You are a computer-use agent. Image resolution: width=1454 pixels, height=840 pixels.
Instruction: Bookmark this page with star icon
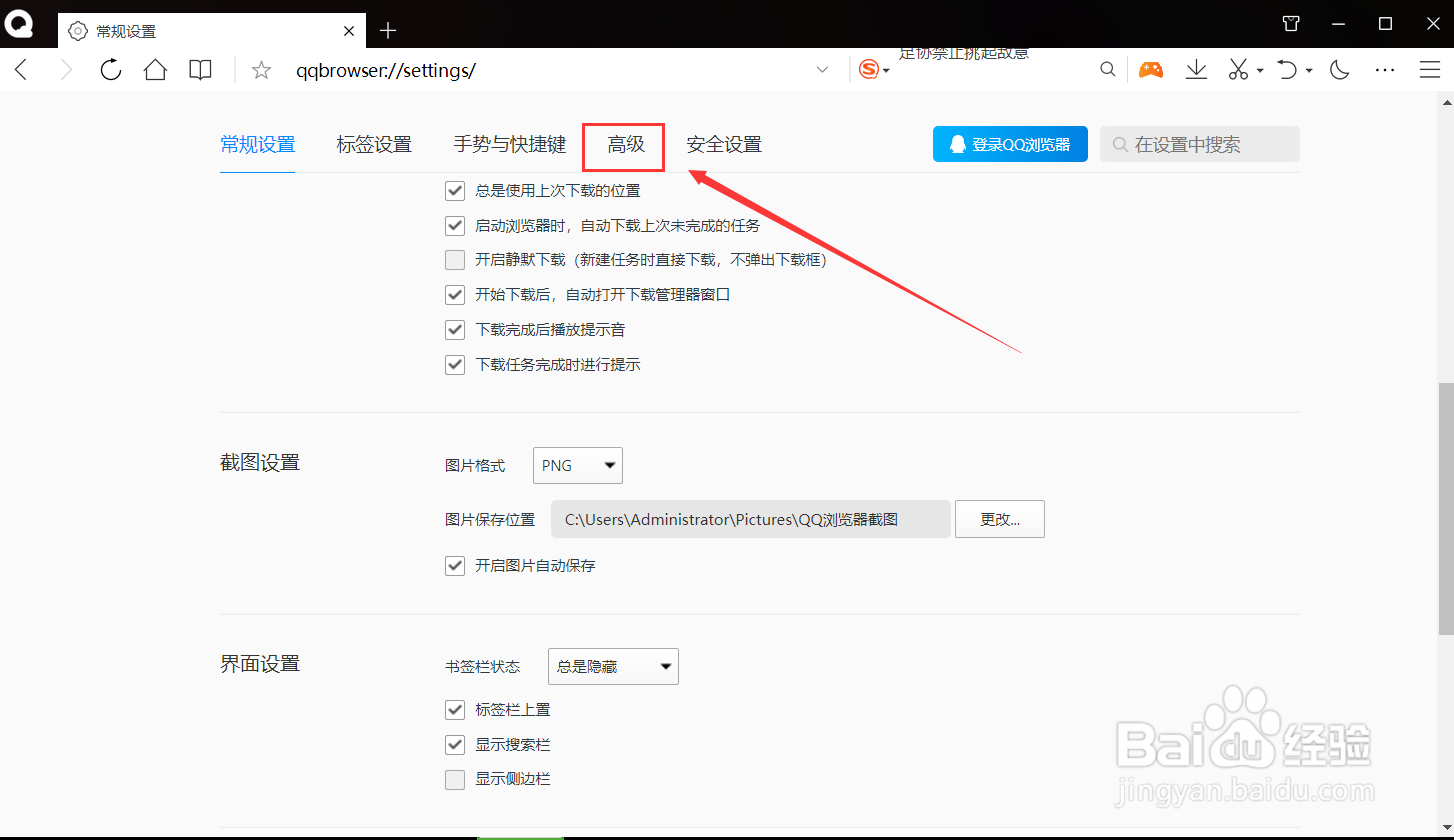coord(261,69)
